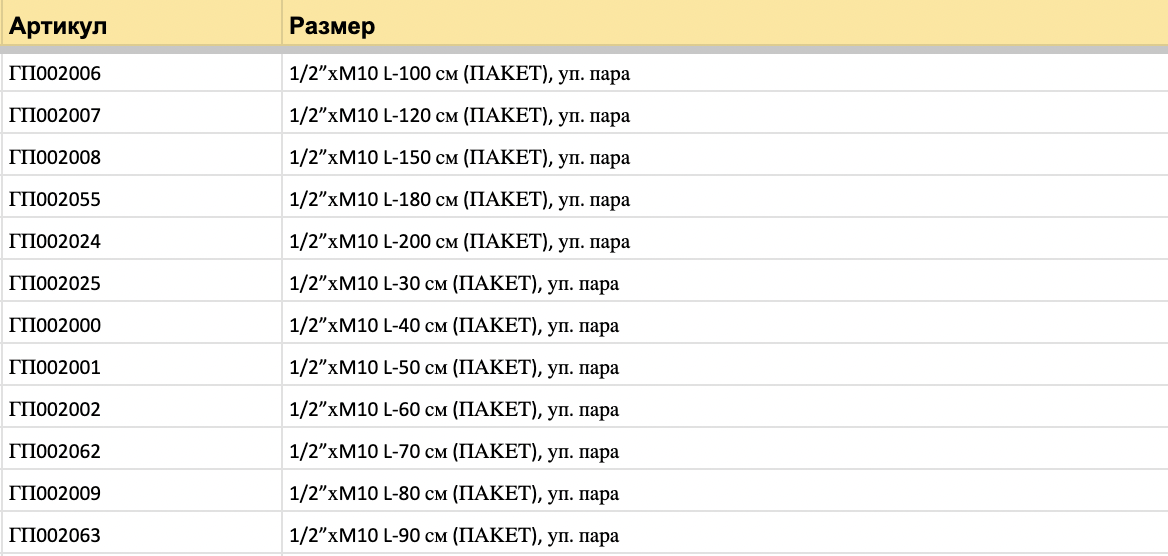
Task: Select article ГП002001
Action: coord(55,367)
